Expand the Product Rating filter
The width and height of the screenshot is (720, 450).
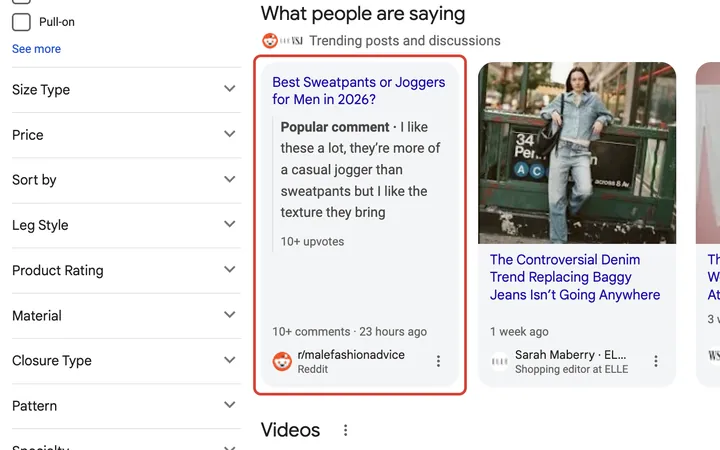(126, 270)
